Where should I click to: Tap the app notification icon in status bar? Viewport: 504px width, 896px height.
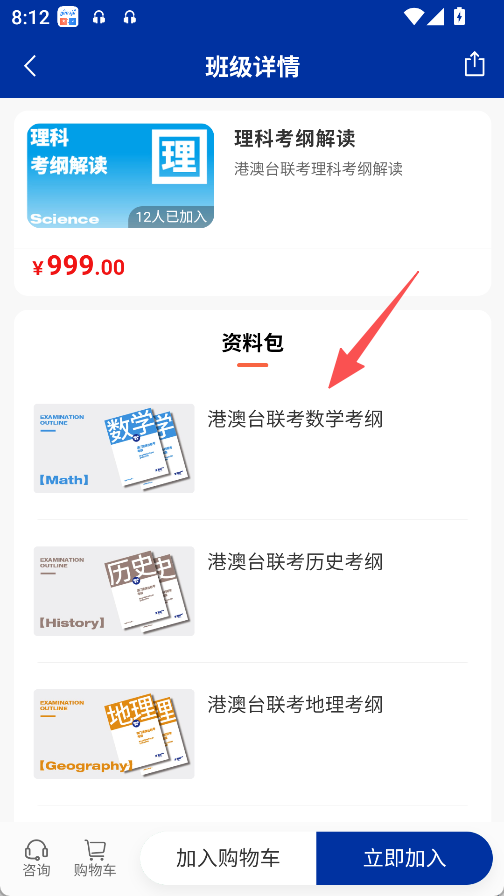pos(68,17)
